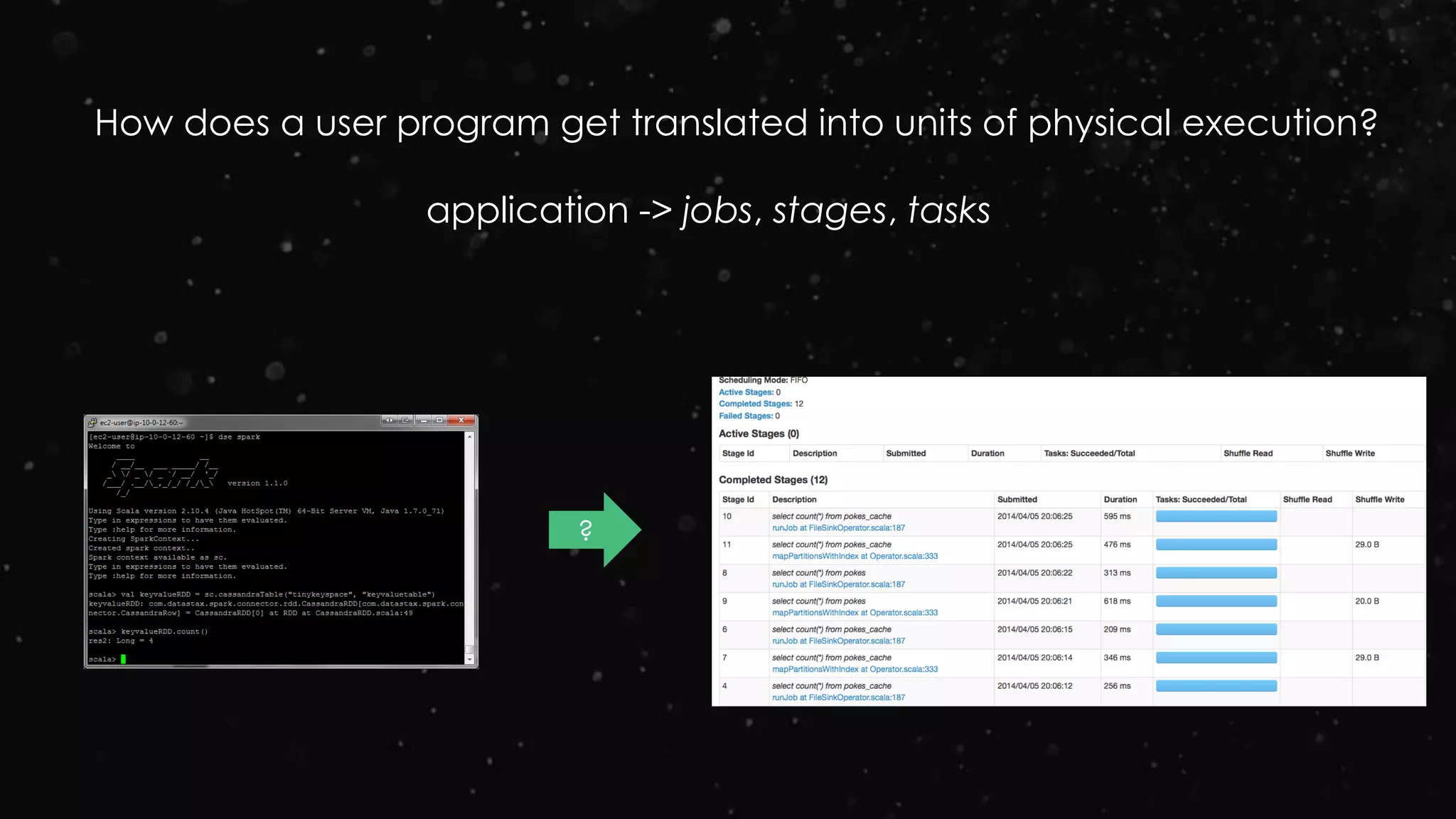Click the task progress bar for stage 4

(x=1216, y=686)
